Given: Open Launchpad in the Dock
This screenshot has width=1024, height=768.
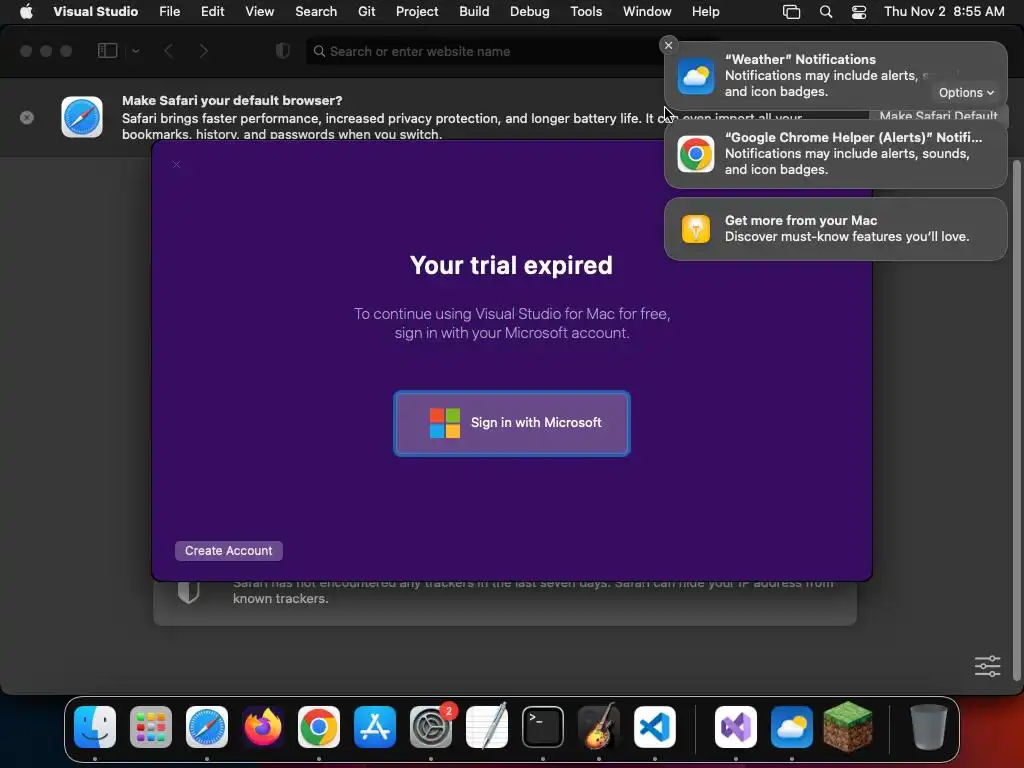Looking at the screenshot, I should coord(151,726).
